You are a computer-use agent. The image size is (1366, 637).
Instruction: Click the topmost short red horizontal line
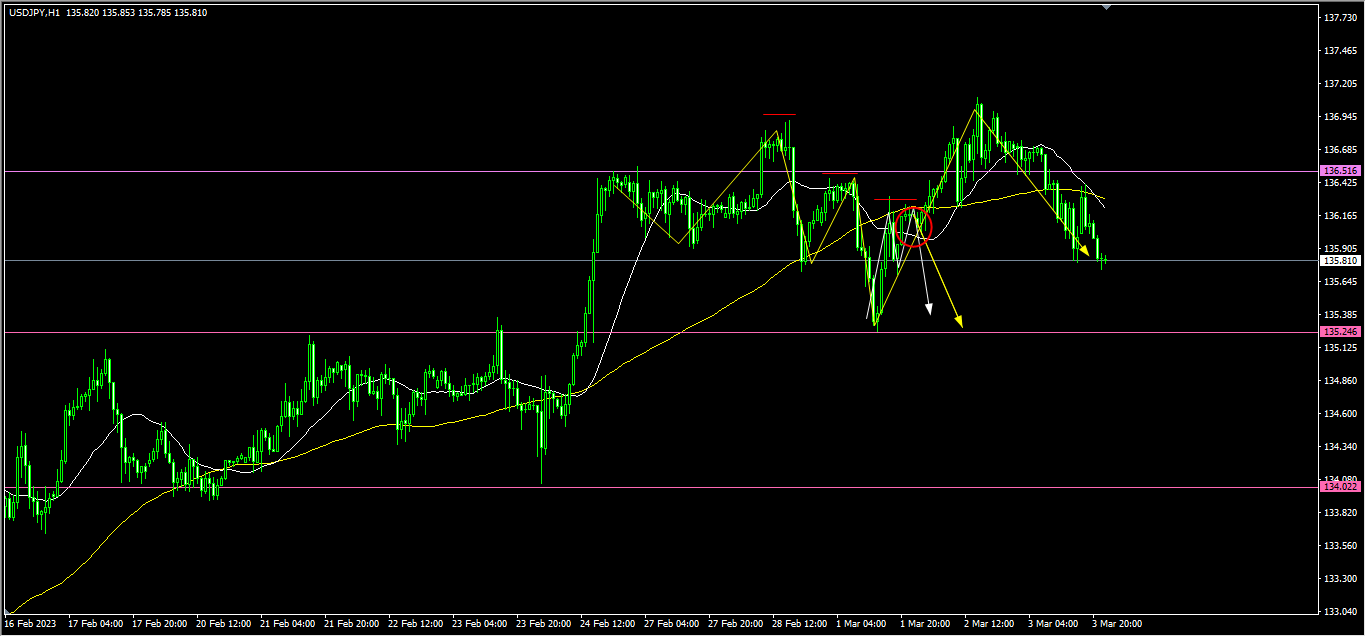779,115
